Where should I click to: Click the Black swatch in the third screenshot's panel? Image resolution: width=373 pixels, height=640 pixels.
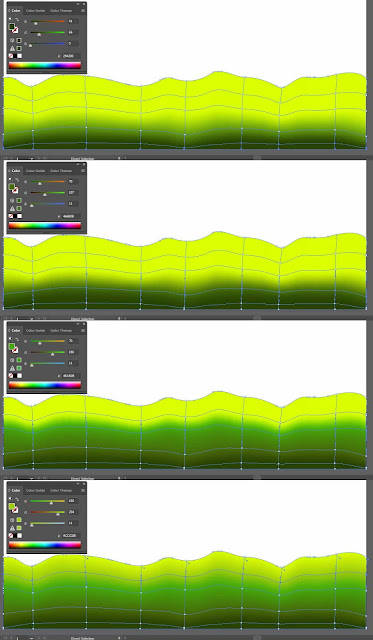pos(15,376)
